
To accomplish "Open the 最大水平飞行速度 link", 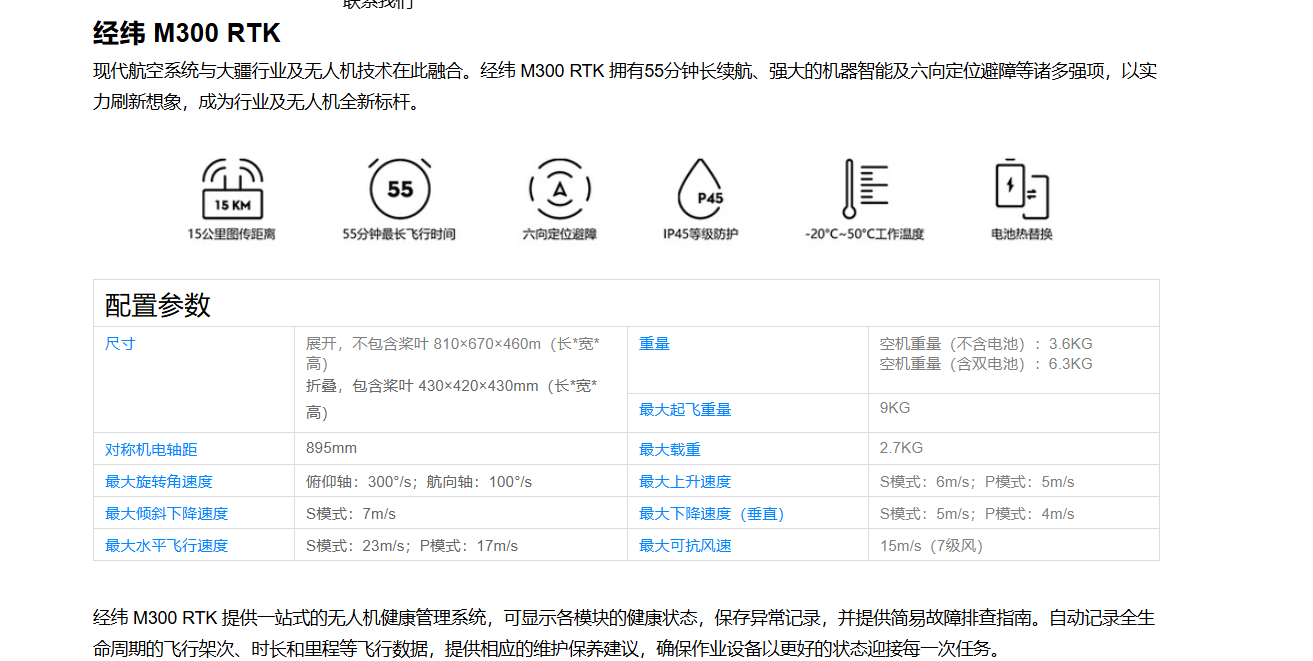I will (x=166, y=546).
